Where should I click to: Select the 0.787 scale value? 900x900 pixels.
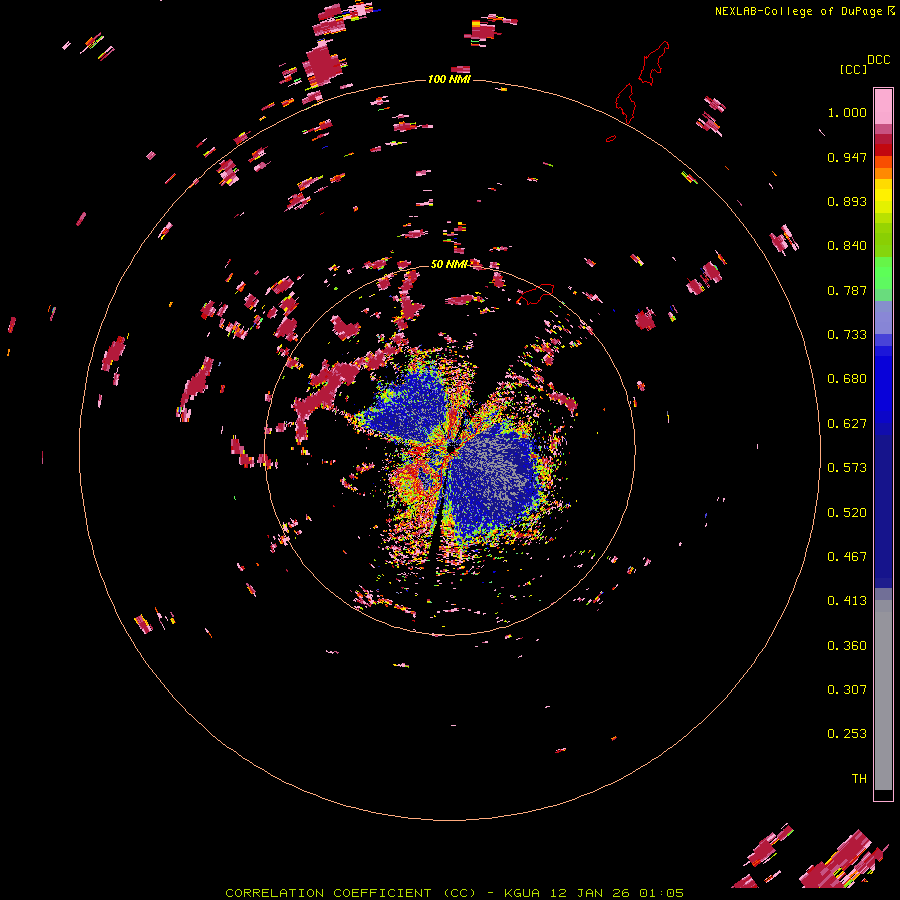847,290
